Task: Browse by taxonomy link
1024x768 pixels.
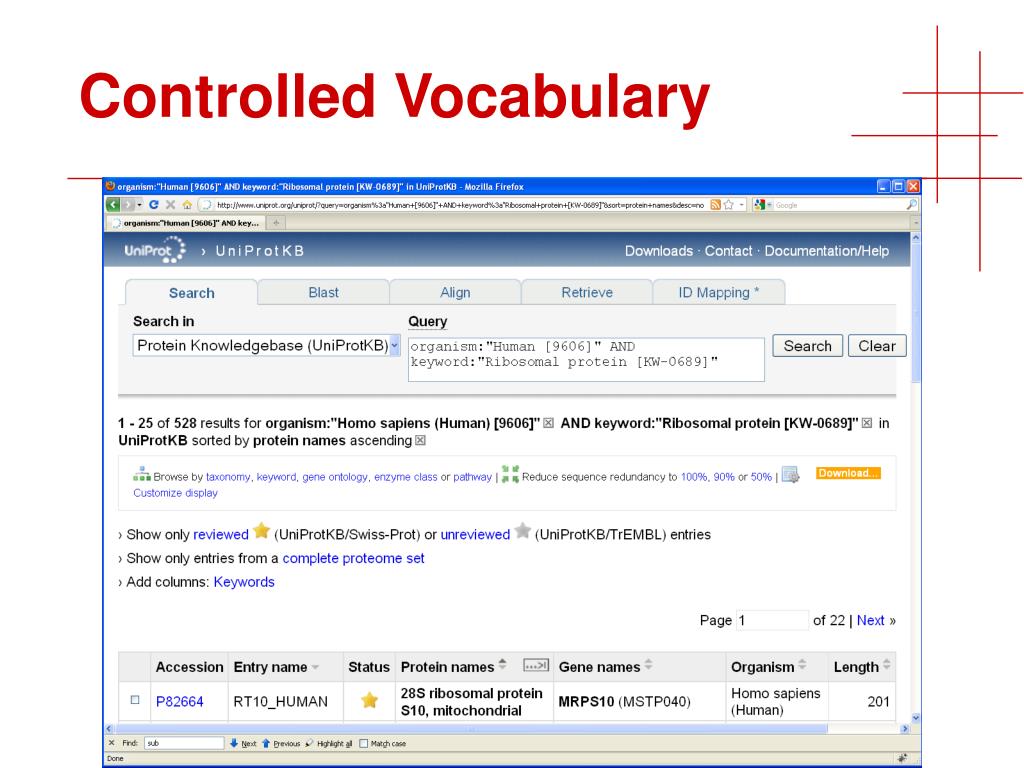Action: [228, 477]
